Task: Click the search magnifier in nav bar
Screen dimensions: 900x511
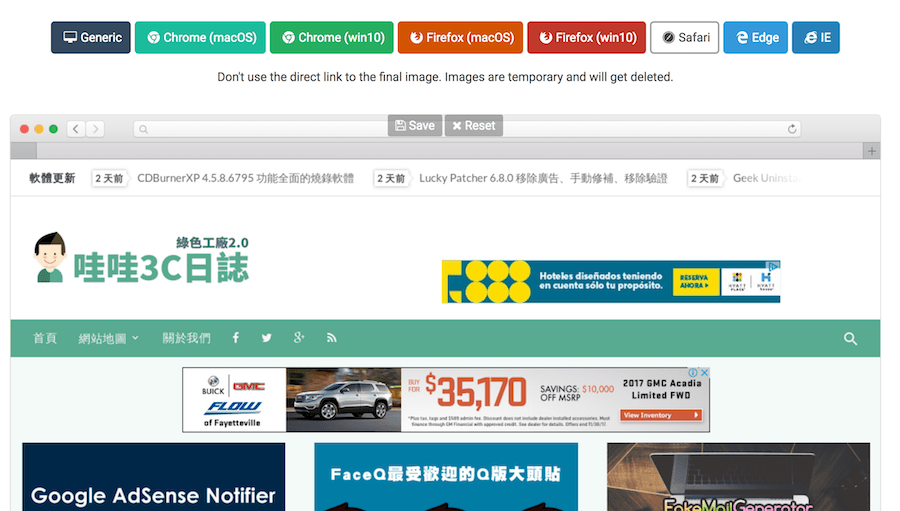Action: coord(850,339)
